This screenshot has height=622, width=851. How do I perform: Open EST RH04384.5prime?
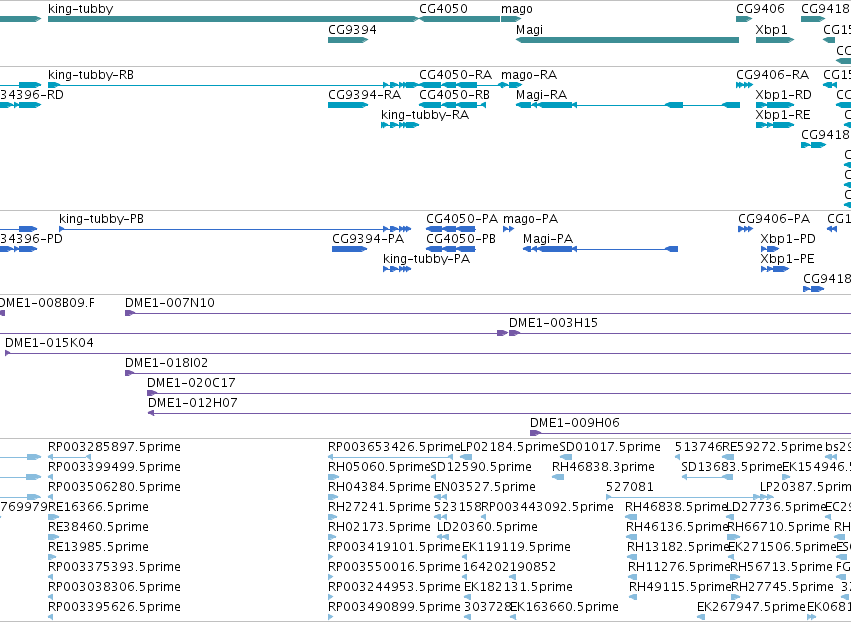[x=331, y=497]
